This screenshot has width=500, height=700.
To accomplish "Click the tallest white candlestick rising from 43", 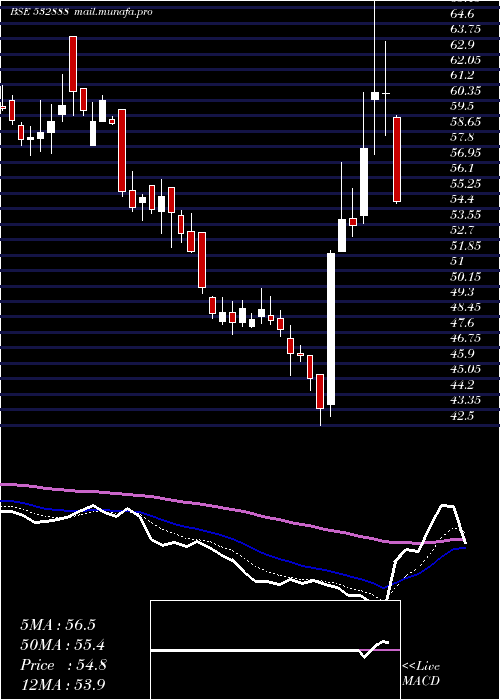I will pyautogui.click(x=331, y=329).
